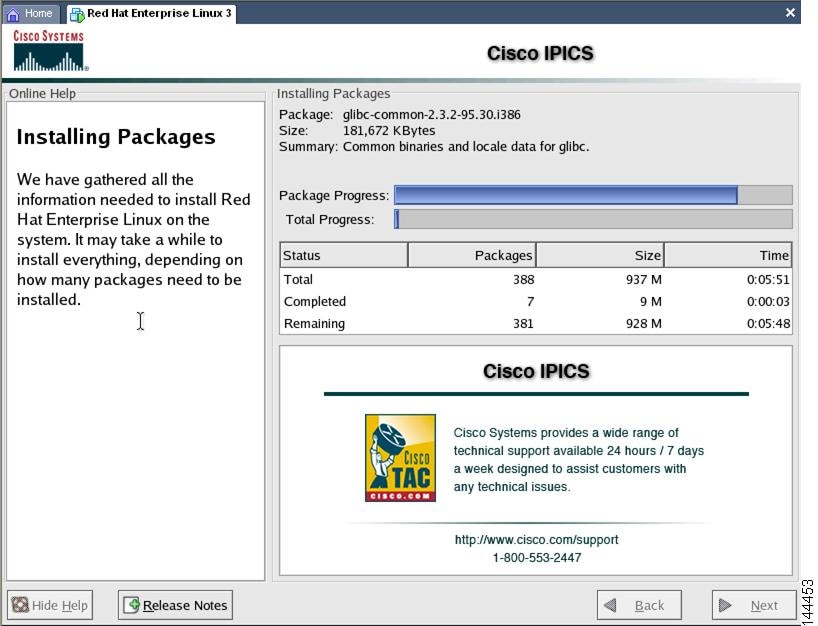Click the Cisco Systems logo
818x626 pixels.
tap(50, 50)
